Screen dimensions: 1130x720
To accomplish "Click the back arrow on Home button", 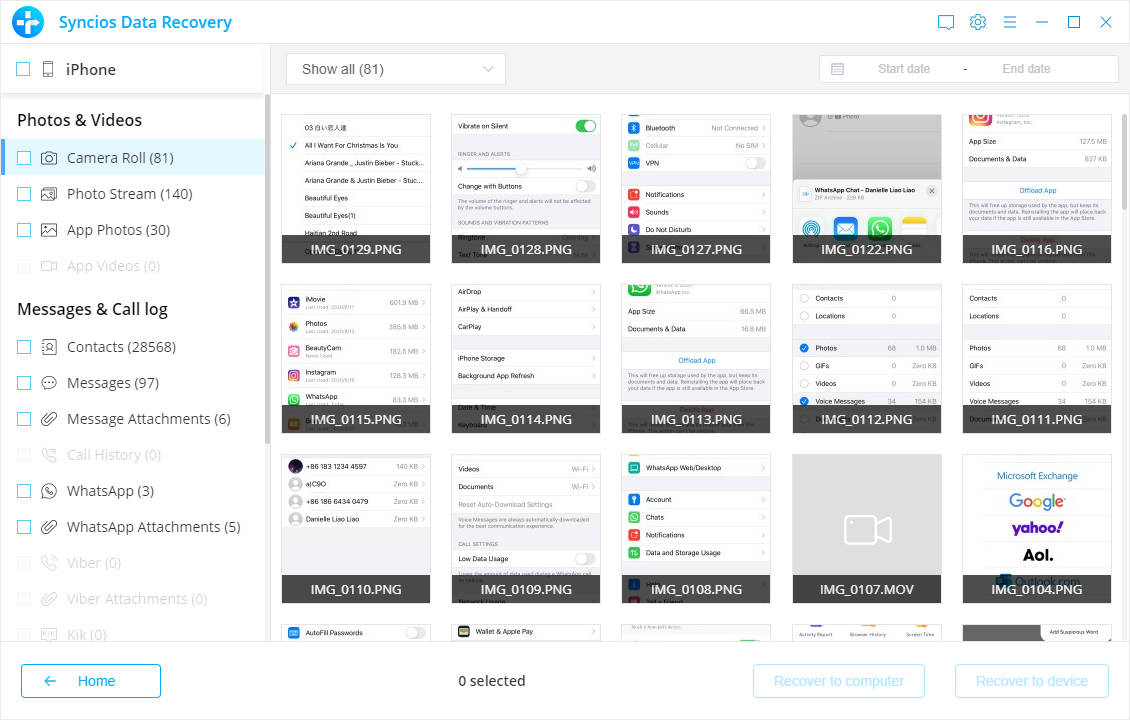I will point(50,681).
